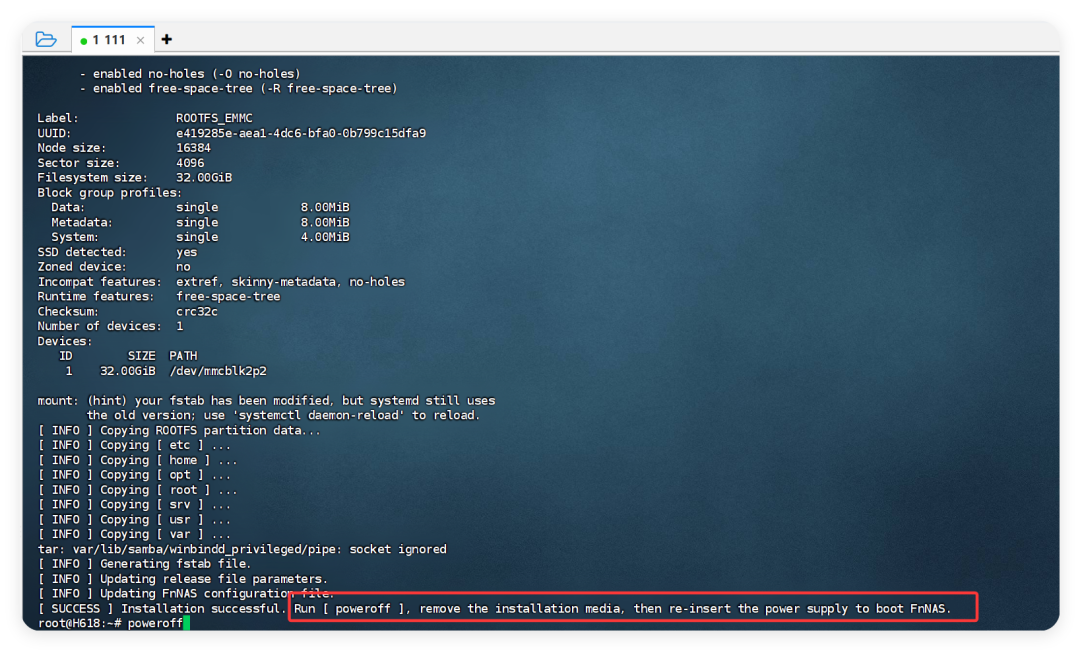Click the "Generating fstab file." line
Screen dimensions: 1080x651
(145, 564)
